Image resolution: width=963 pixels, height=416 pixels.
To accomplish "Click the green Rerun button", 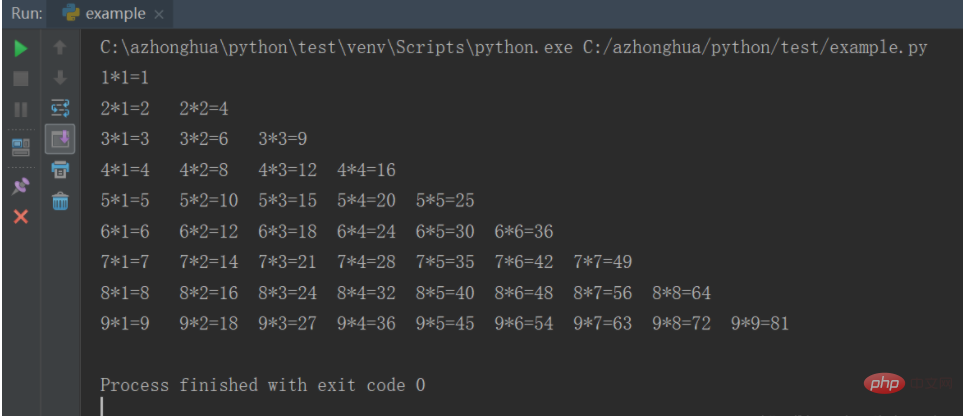I will pyautogui.click(x=20, y=48).
